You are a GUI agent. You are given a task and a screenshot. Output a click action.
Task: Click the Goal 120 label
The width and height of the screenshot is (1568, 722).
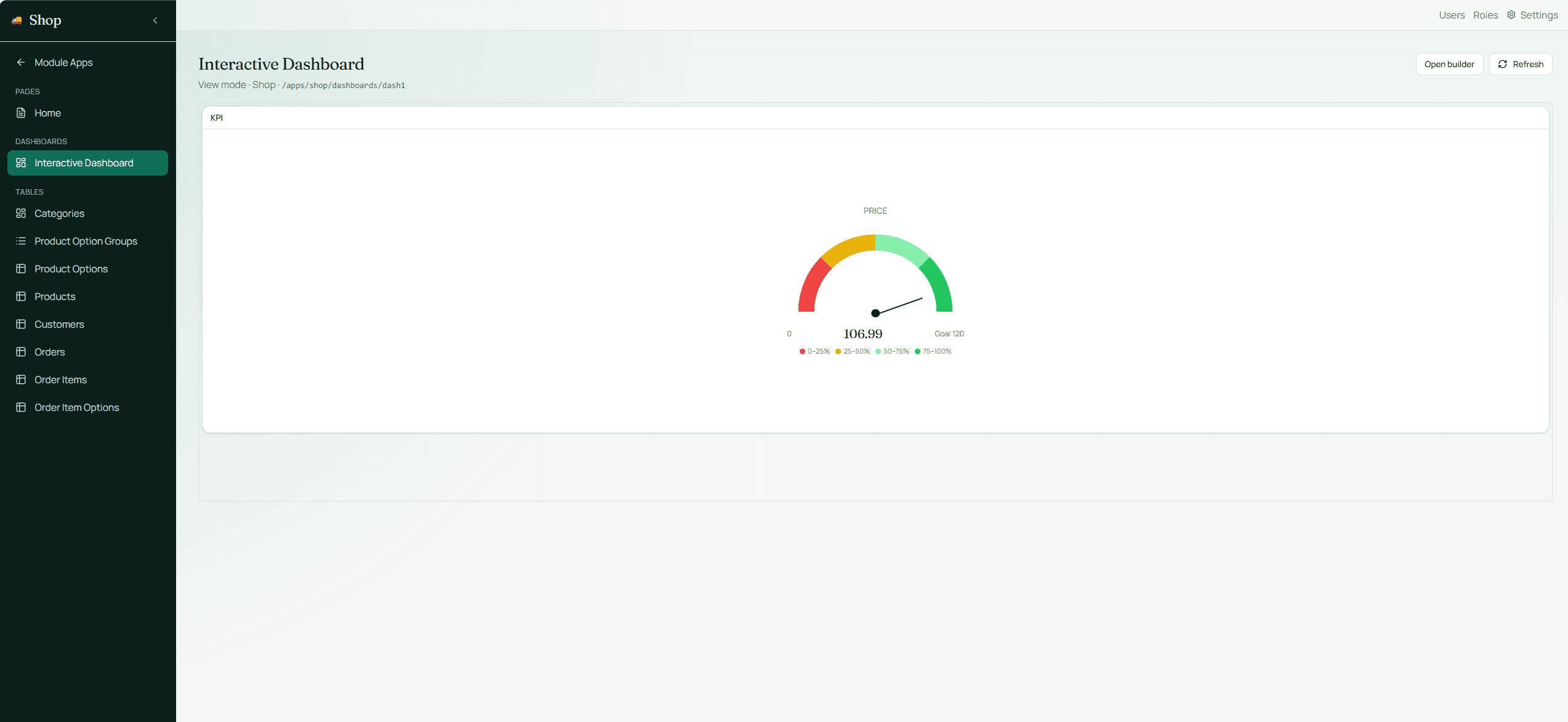coord(949,334)
